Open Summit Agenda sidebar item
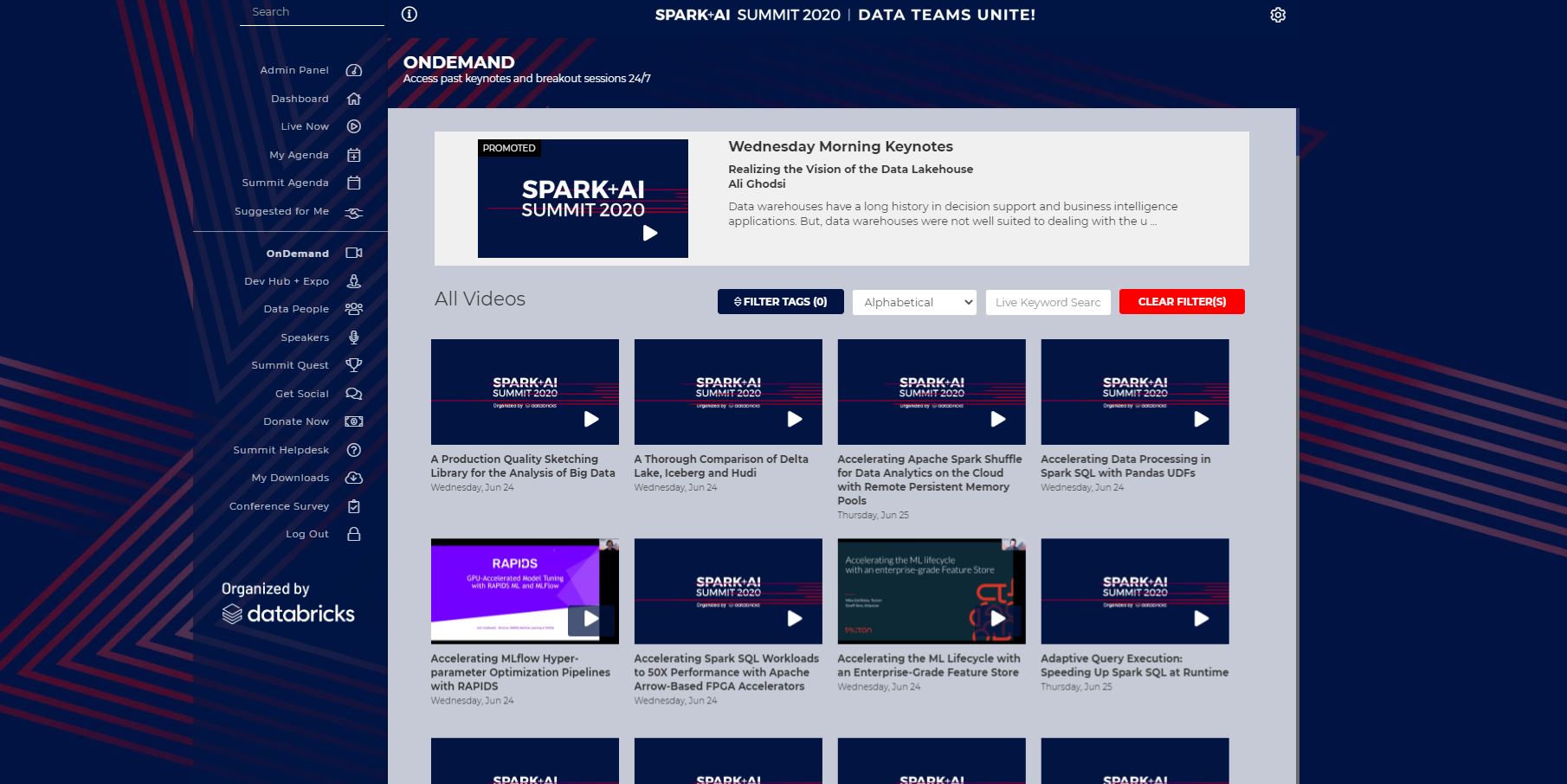This screenshot has height=784, width=1567. pyautogui.click(x=285, y=183)
